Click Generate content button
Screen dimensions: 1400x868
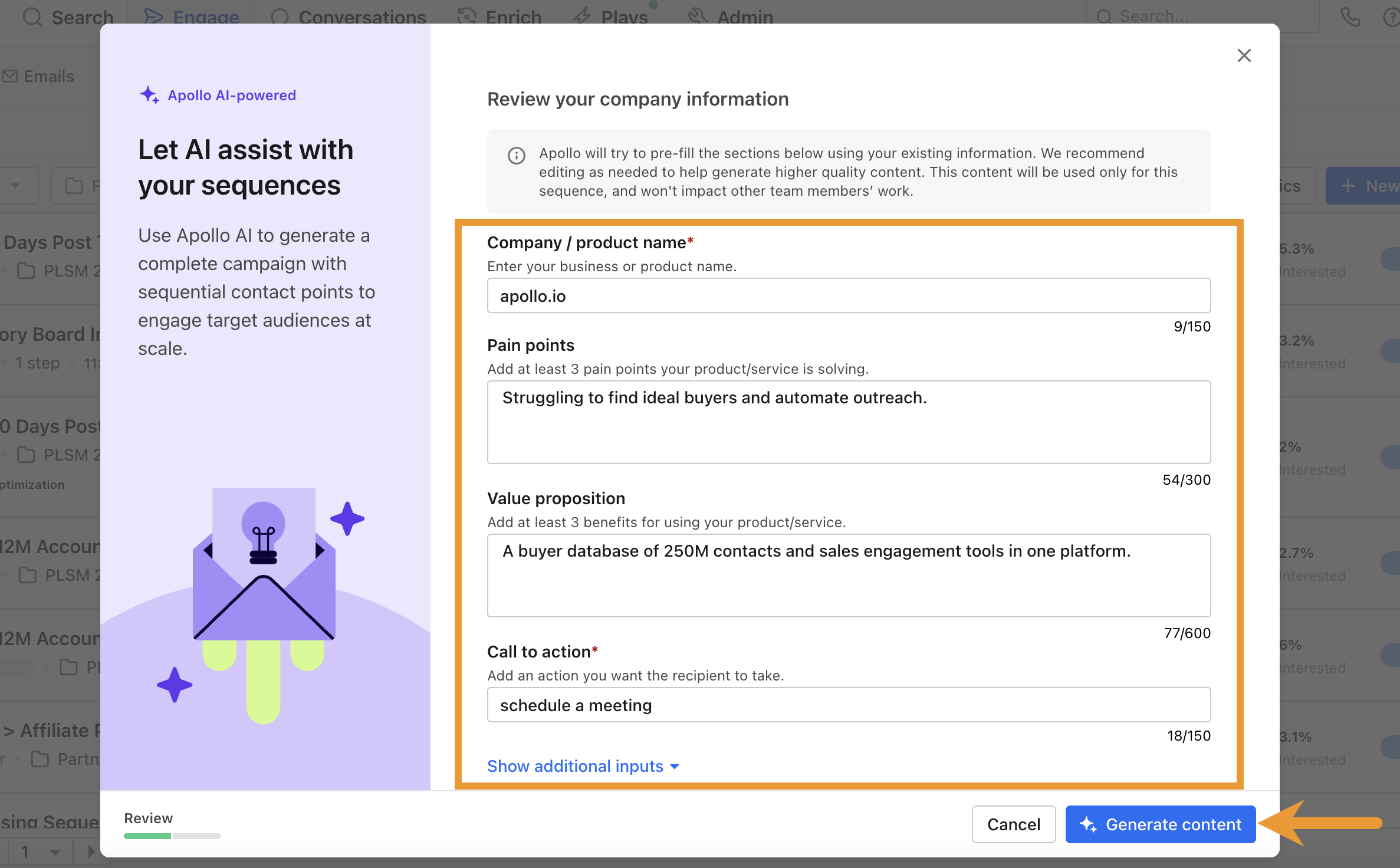point(1160,824)
